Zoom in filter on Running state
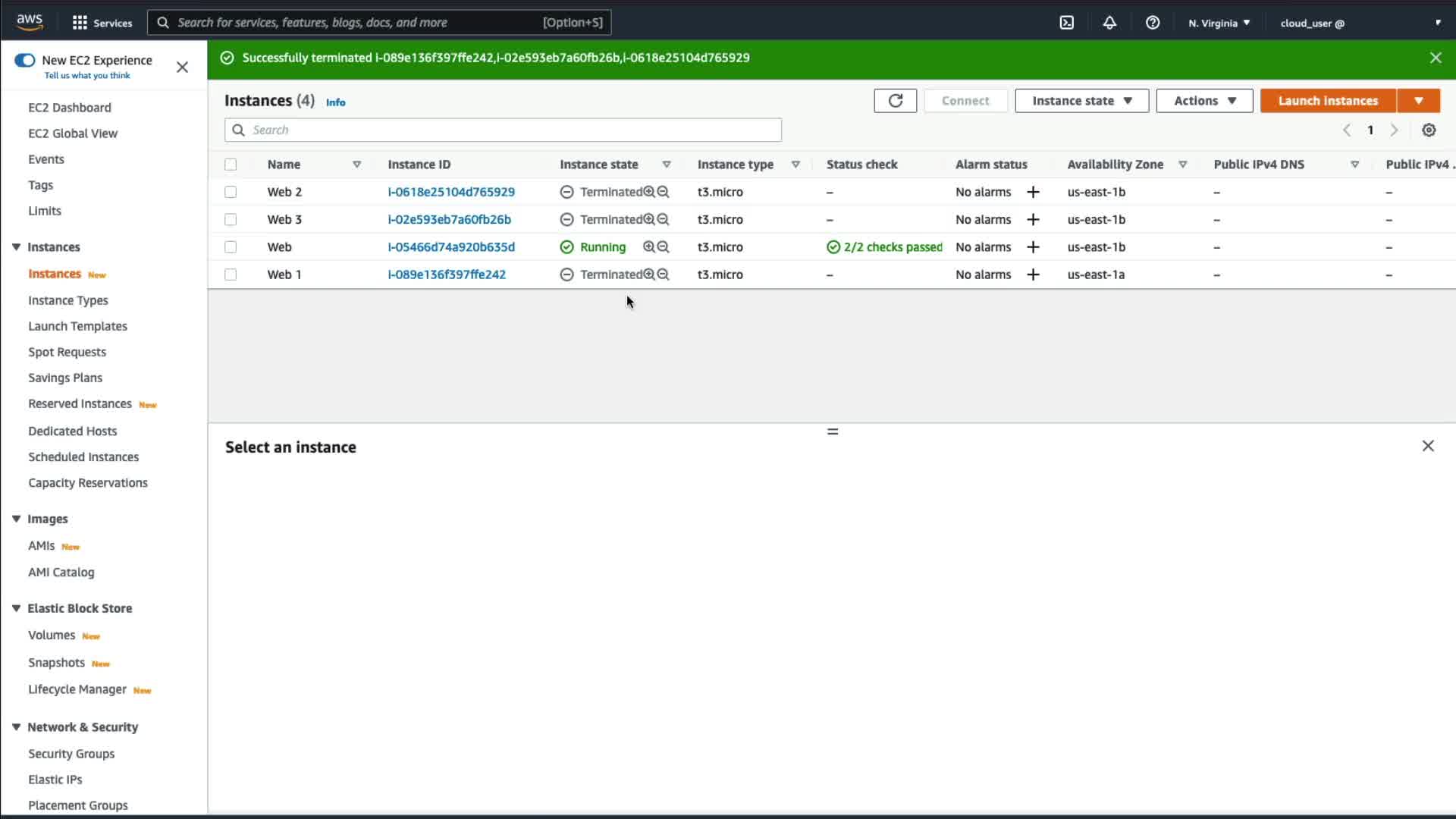This screenshot has height=819, width=1456. pyautogui.click(x=648, y=247)
